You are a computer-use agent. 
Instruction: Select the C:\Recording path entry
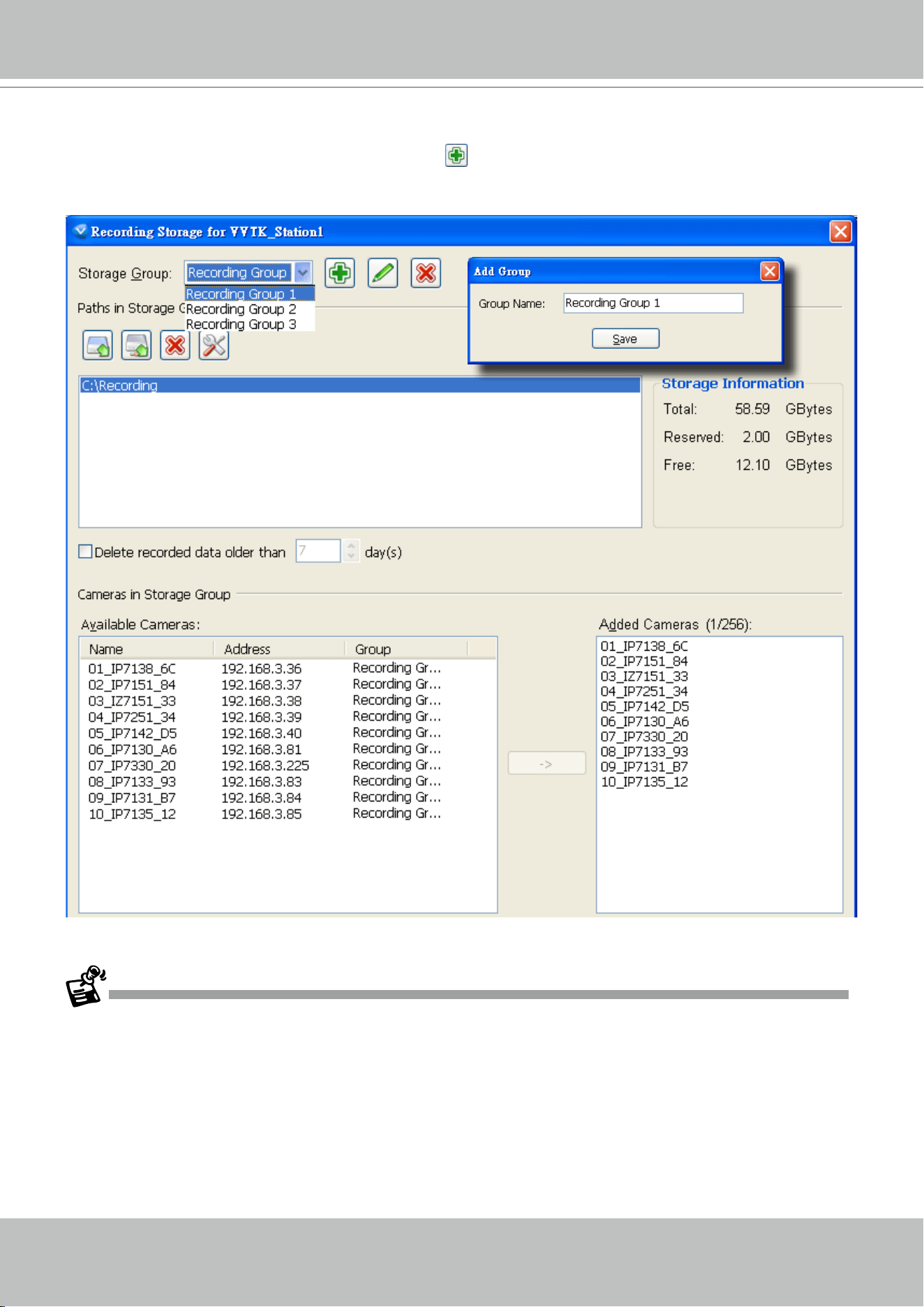click(360, 385)
